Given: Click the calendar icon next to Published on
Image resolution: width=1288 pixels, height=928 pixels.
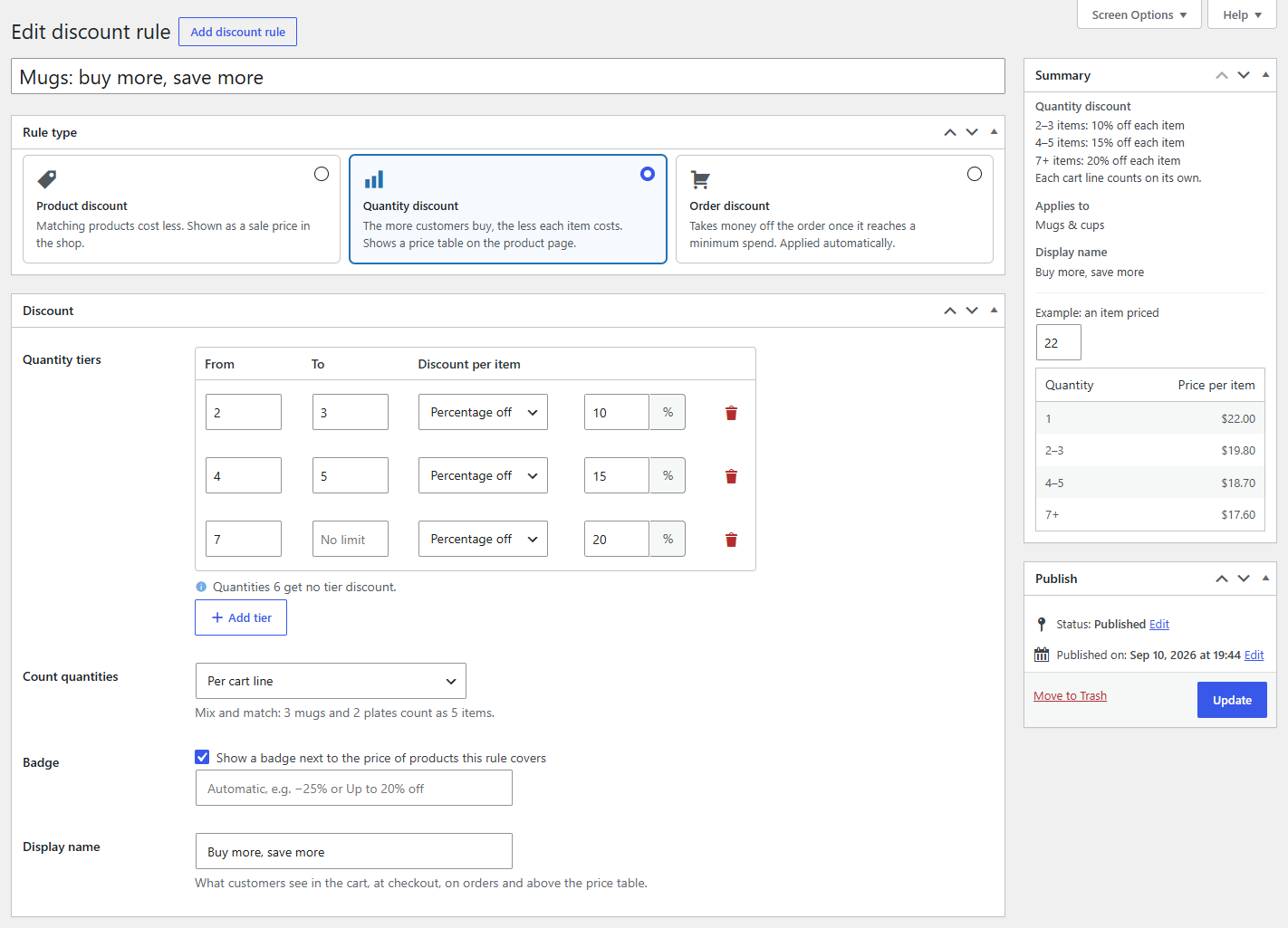Looking at the screenshot, I should (x=1042, y=655).
